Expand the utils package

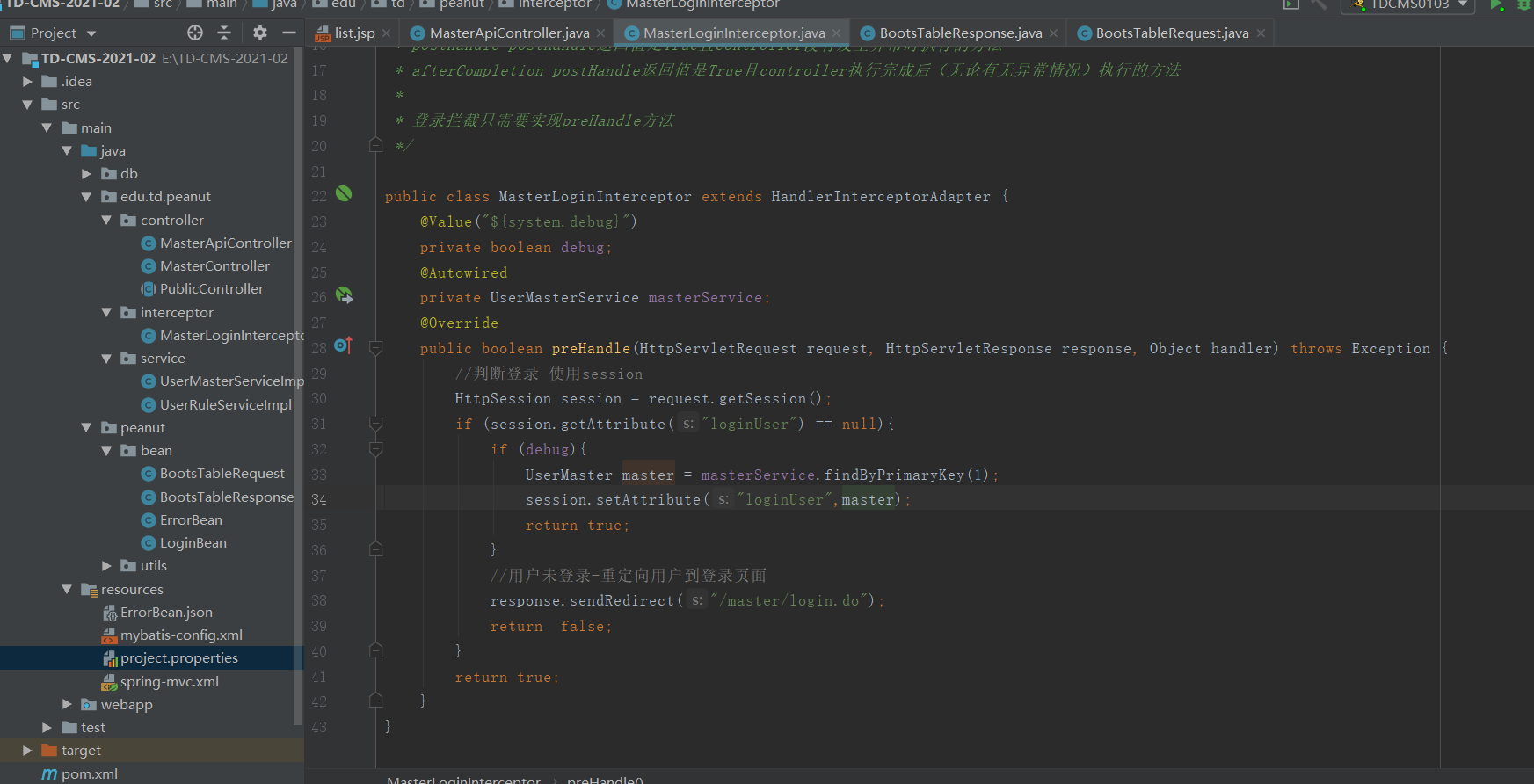[106, 566]
